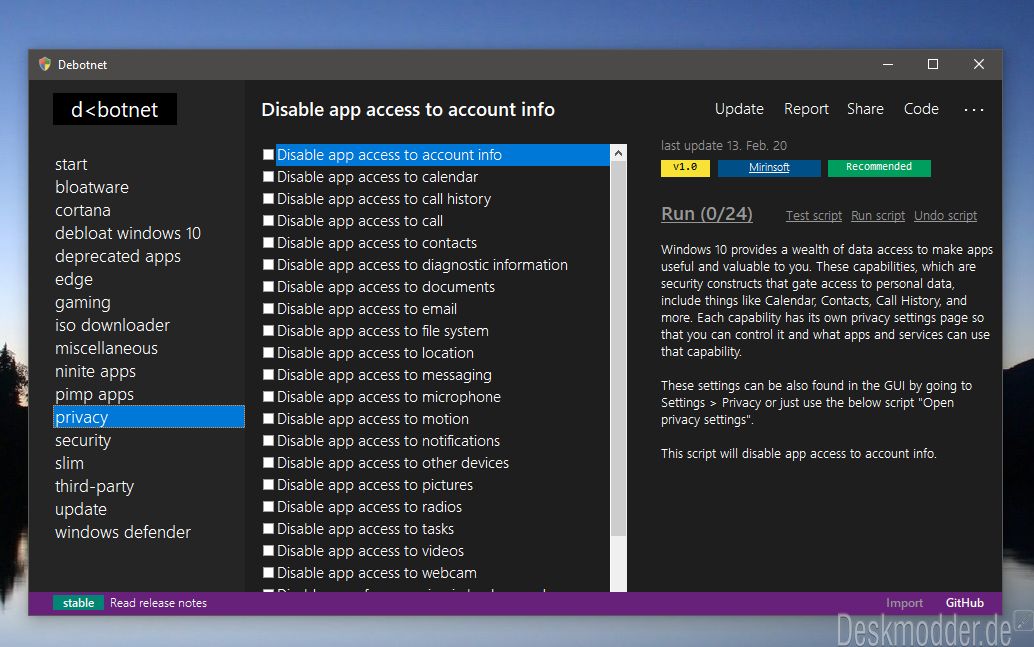Click the 'Test script' link

point(814,216)
